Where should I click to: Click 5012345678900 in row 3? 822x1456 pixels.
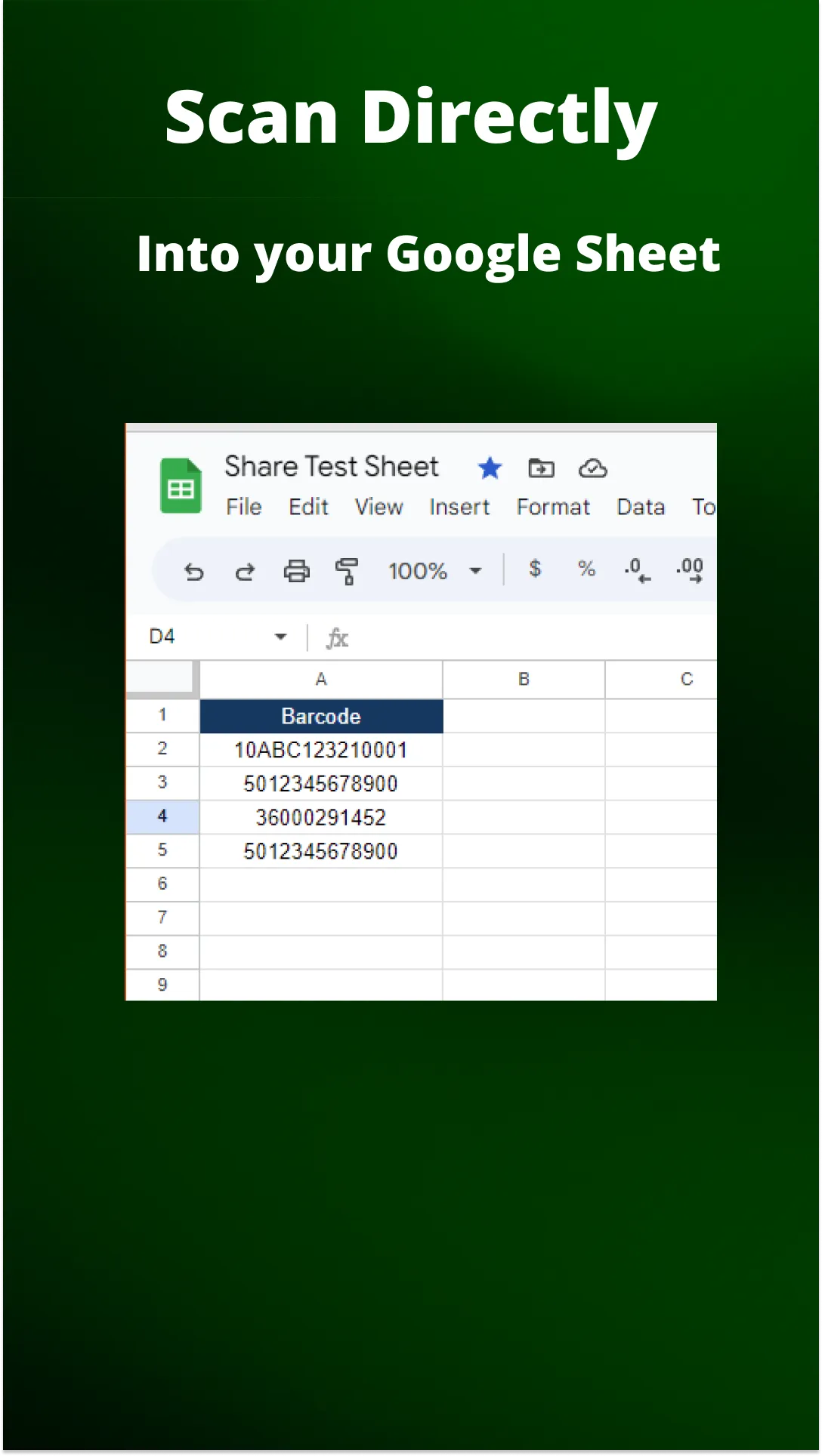pos(321,784)
